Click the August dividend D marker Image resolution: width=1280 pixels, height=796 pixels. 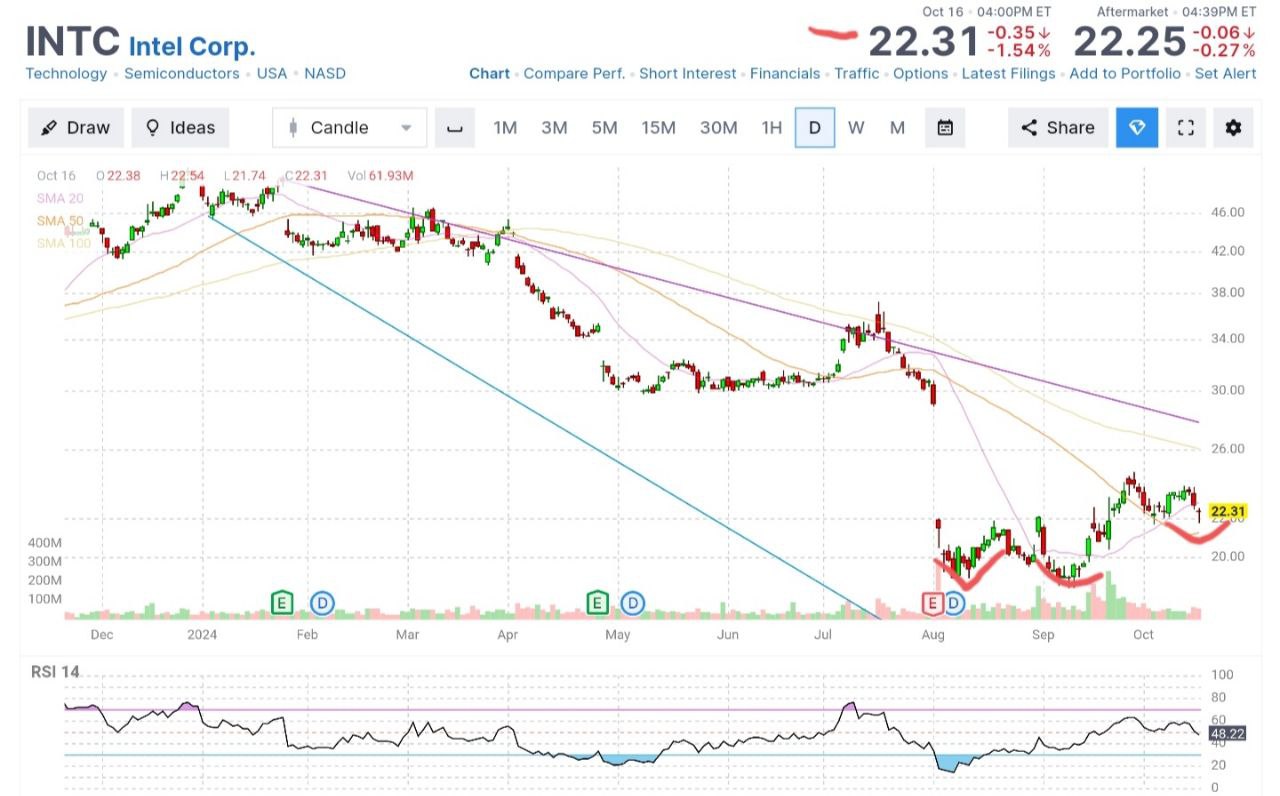pos(955,603)
